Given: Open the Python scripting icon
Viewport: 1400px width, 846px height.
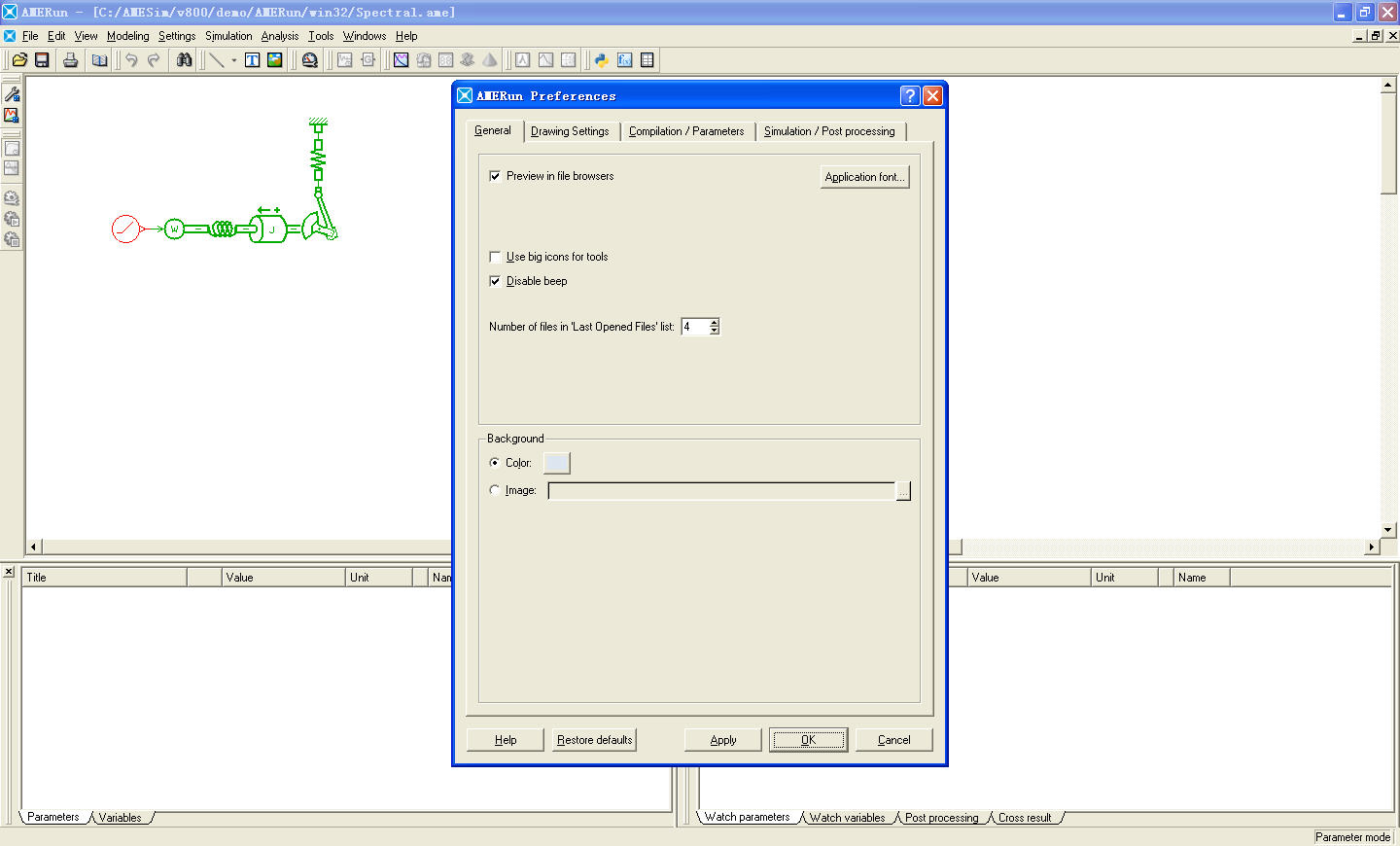Looking at the screenshot, I should (601, 60).
